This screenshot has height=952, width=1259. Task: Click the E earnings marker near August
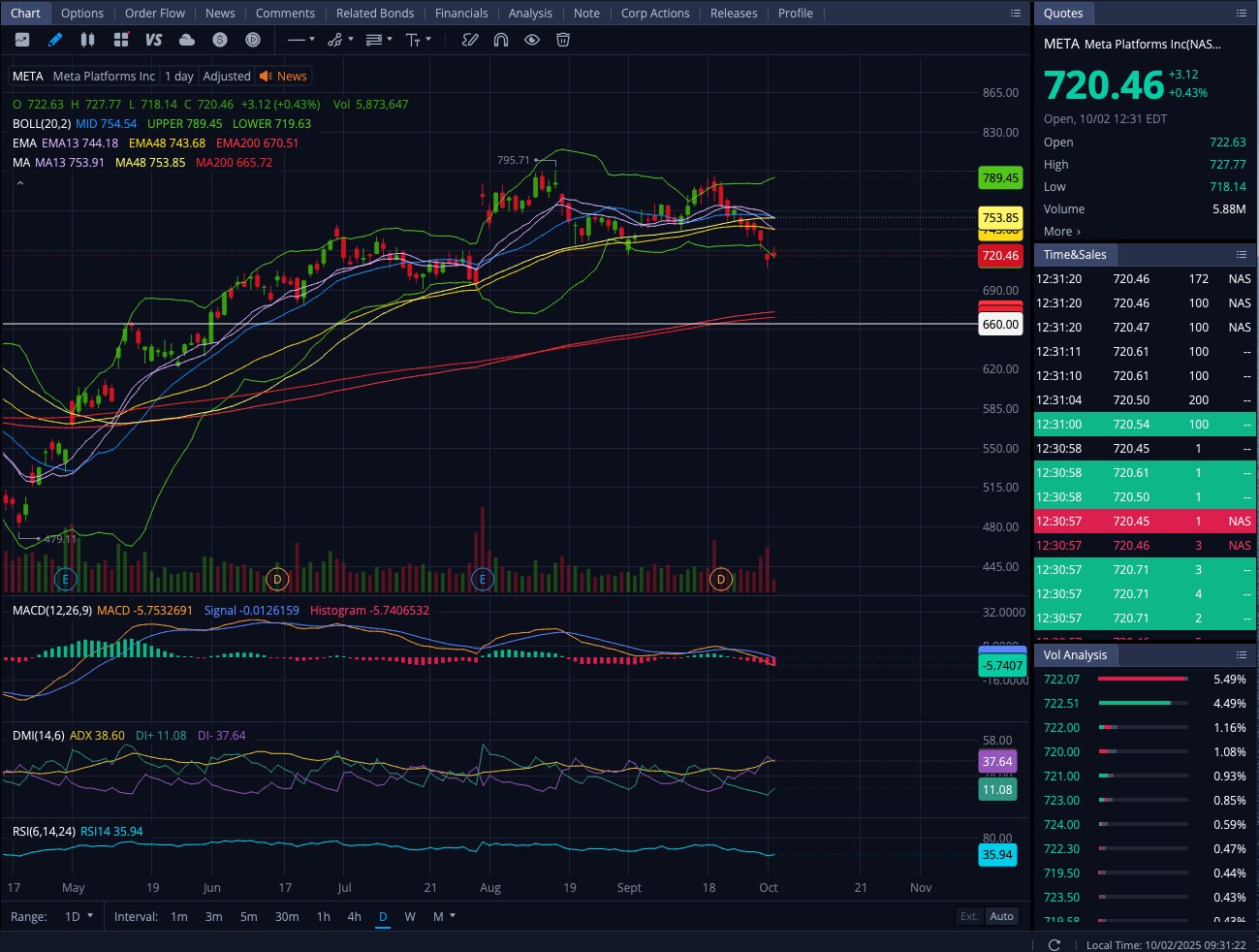point(483,580)
